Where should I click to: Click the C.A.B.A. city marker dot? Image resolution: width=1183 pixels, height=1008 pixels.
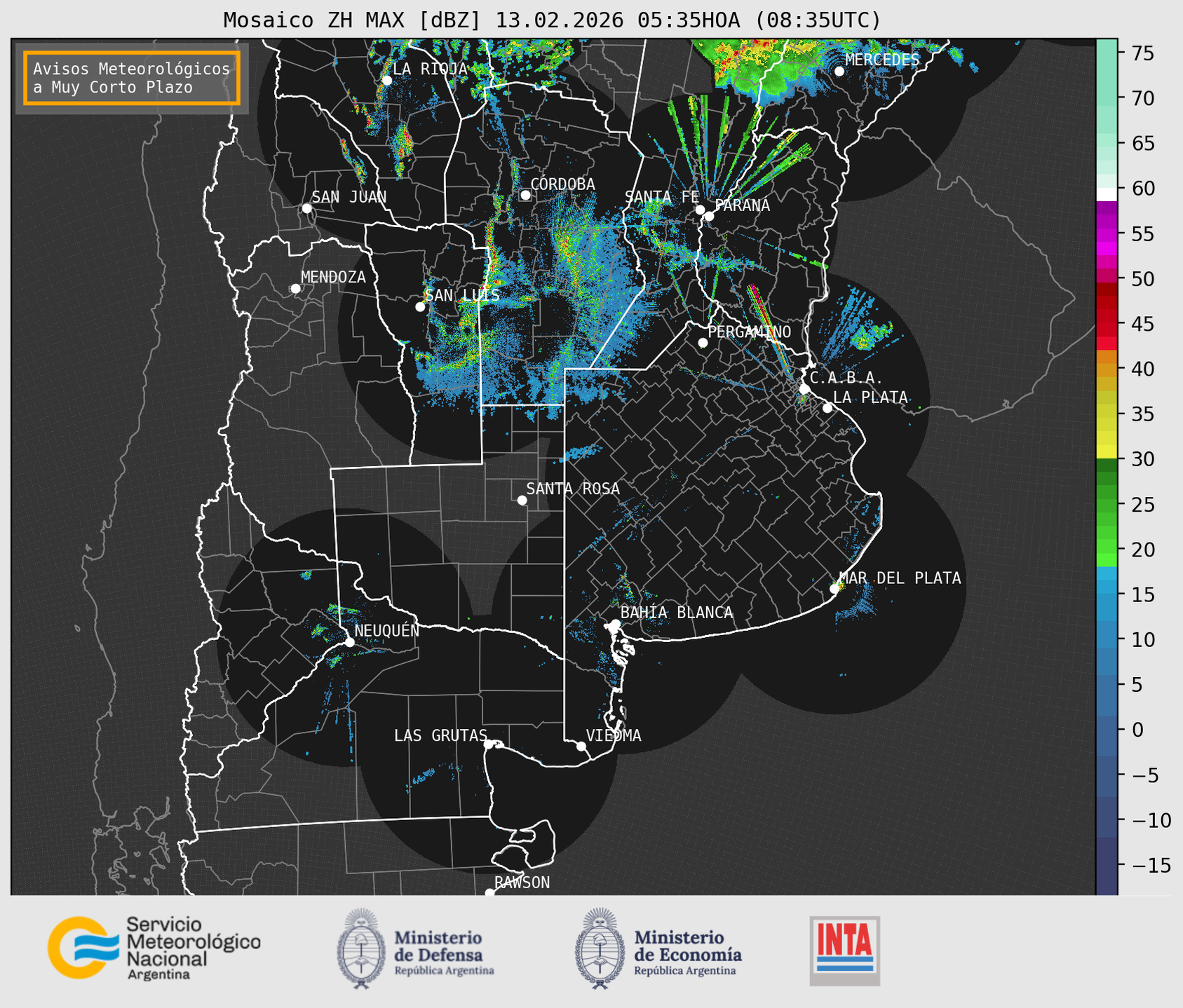click(804, 389)
